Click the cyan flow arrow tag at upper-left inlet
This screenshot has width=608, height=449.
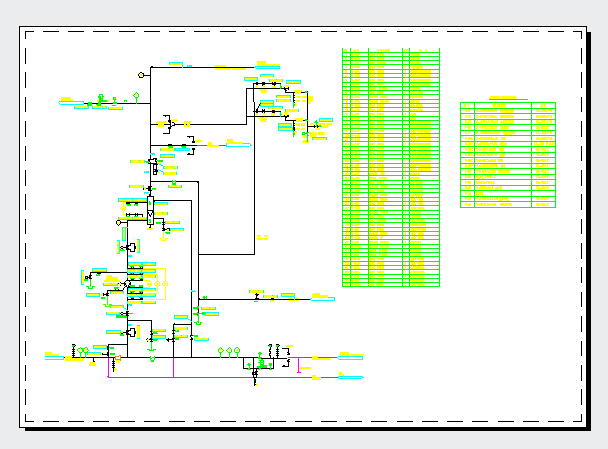pyautogui.click(x=70, y=102)
